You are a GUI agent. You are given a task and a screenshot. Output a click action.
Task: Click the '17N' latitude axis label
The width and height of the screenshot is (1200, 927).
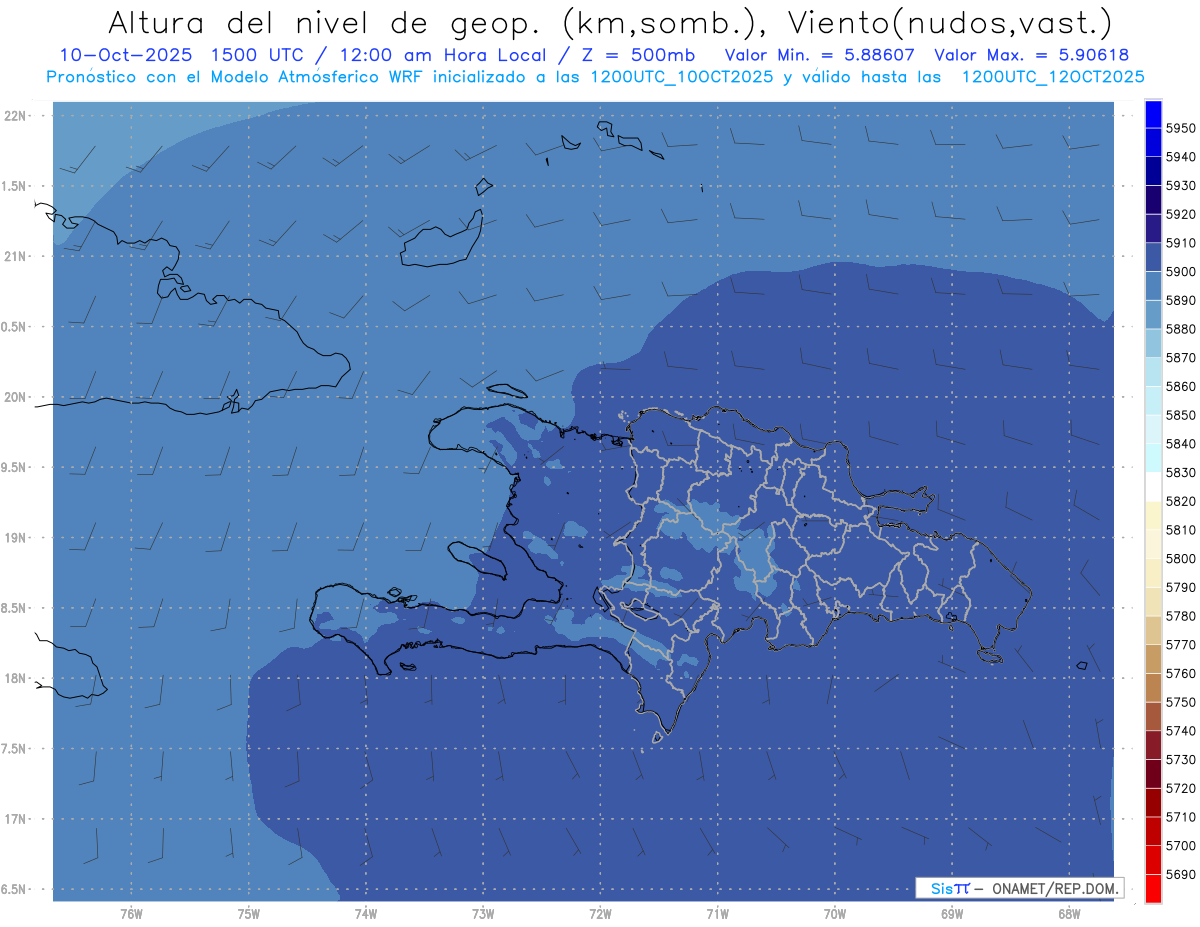click(x=14, y=819)
